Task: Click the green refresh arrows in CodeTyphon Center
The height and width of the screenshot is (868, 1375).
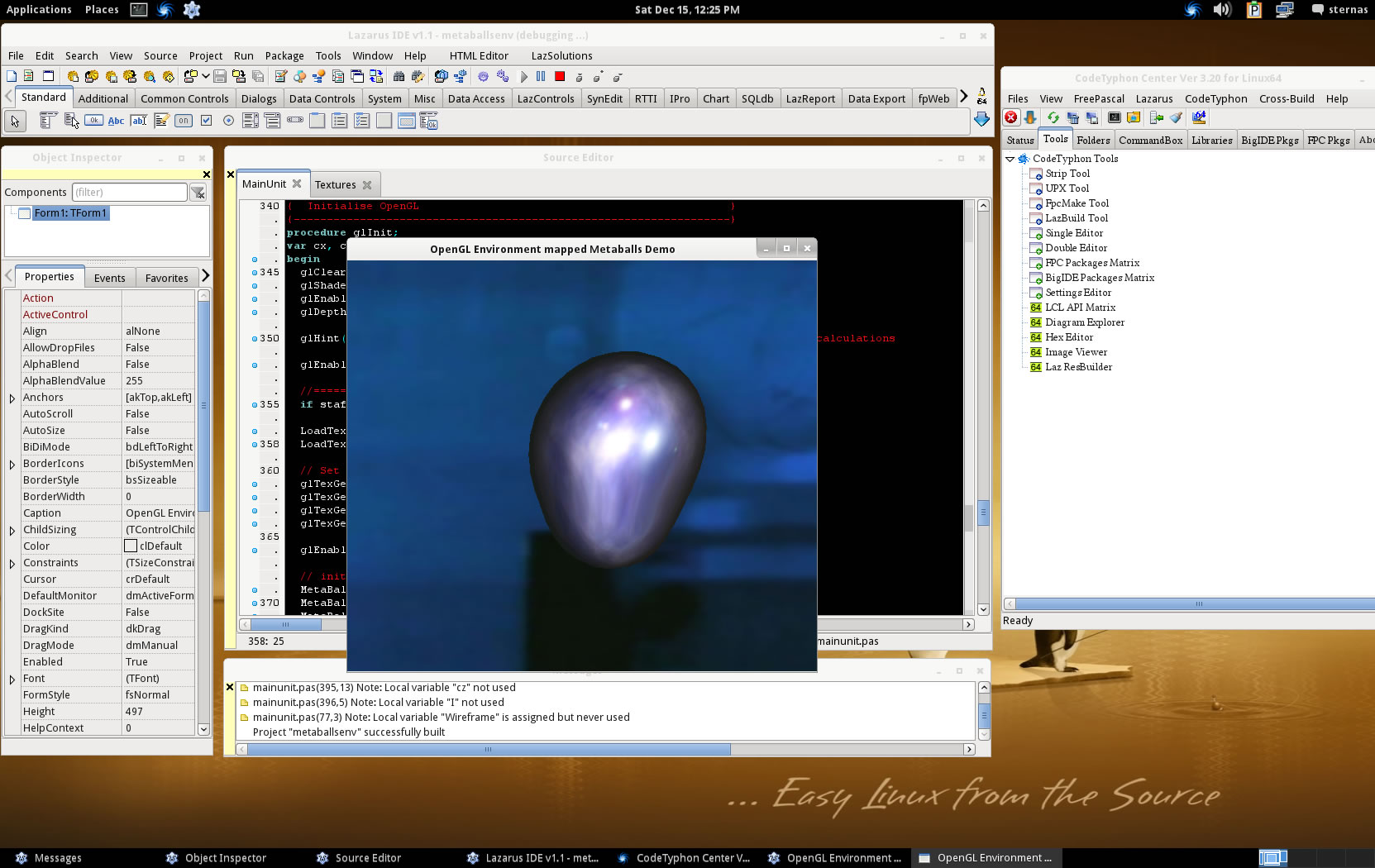Action: coord(1053,118)
